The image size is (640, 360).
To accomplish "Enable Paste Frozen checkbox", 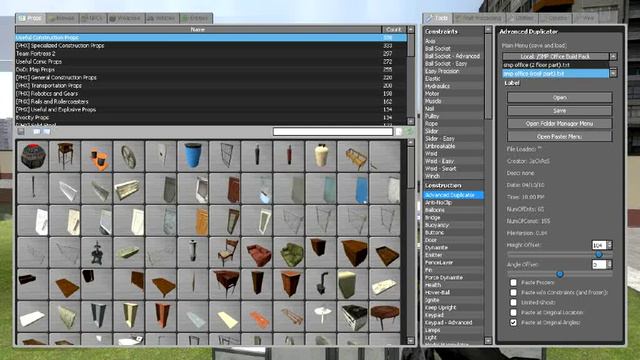I will (x=513, y=282).
